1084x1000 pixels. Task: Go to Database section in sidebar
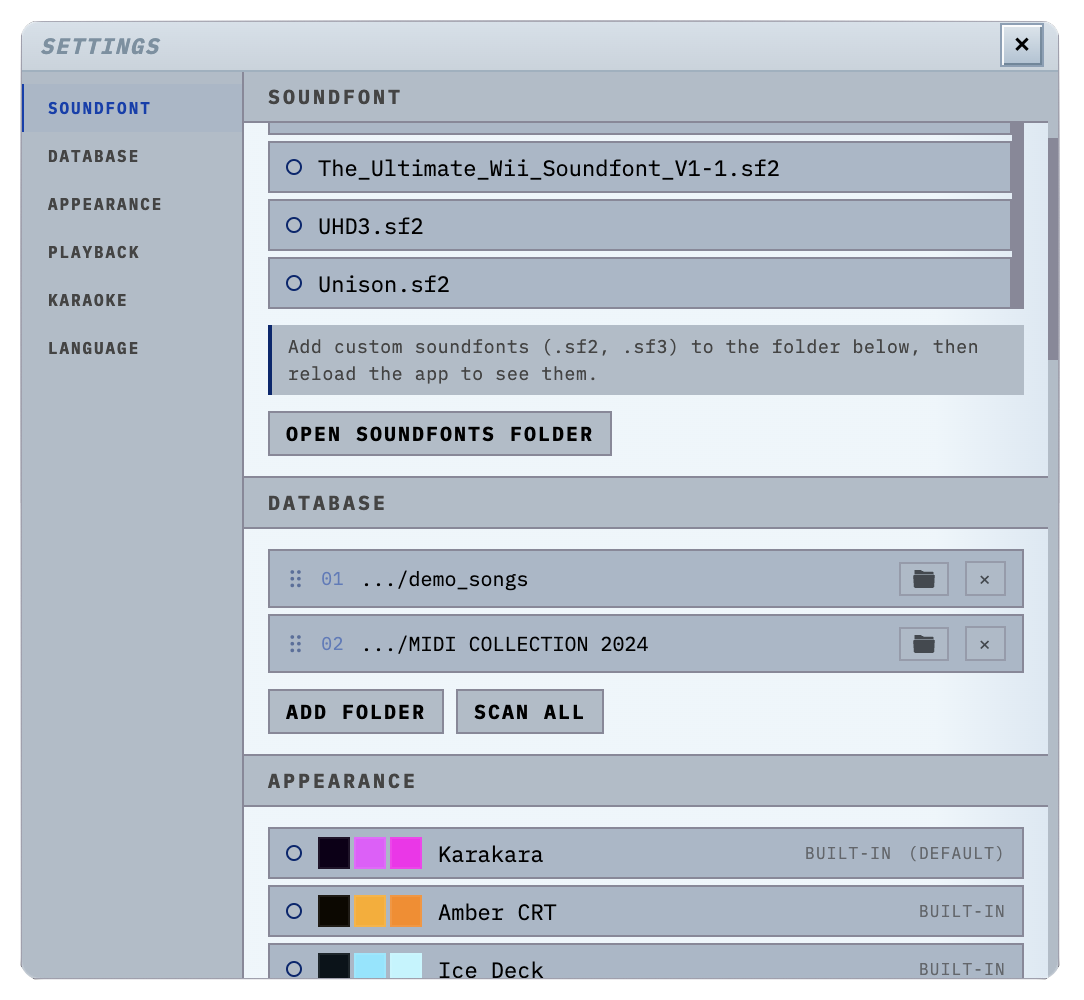click(133, 156)
